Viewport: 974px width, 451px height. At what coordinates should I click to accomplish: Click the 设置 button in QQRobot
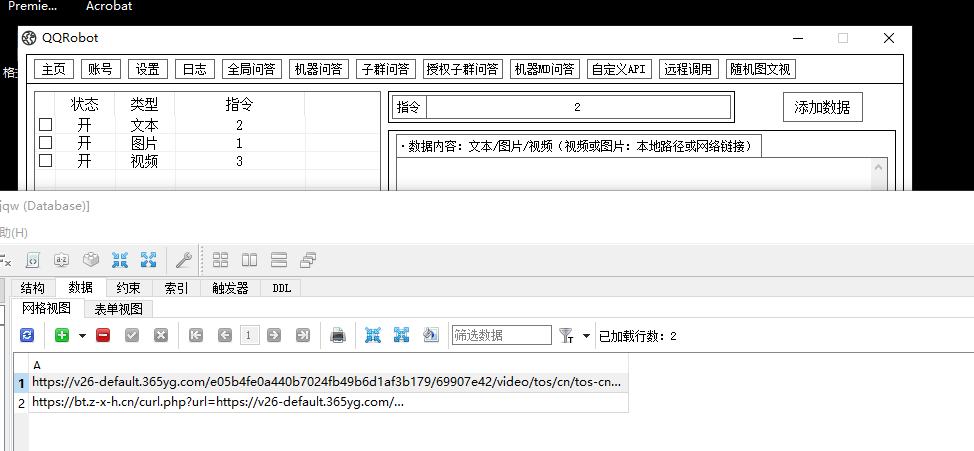pyautogui.click(x=148, y=69)
